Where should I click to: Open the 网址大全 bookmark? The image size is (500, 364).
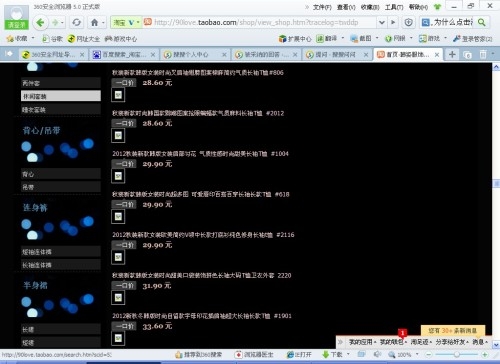tap(84, 39)
